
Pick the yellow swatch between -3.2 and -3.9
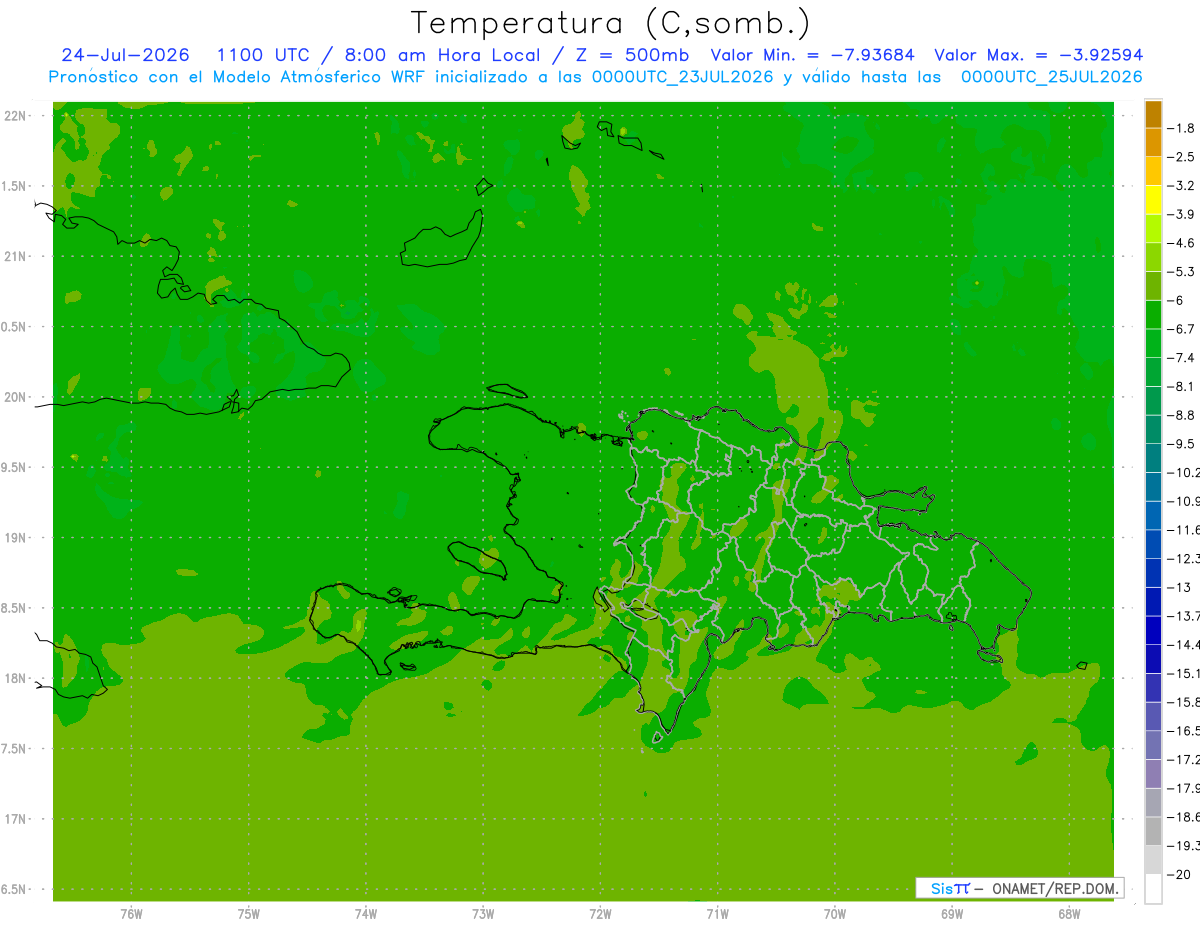coord(1153,200)
